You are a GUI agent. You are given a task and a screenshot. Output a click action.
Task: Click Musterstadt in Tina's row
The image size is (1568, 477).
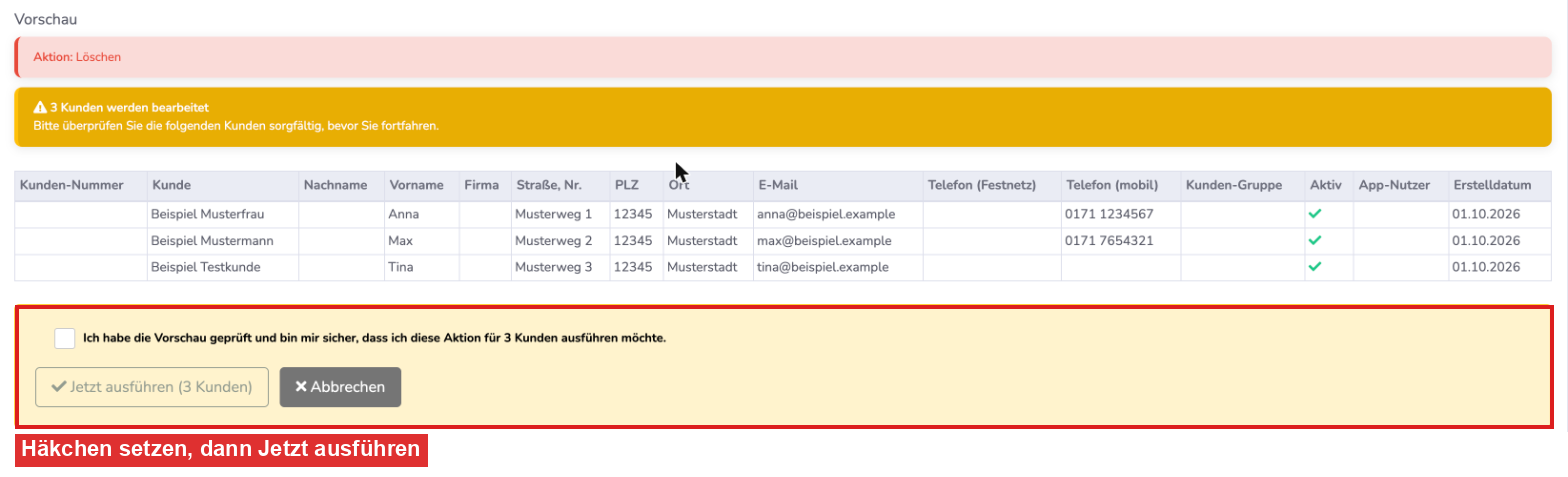coord(702,267)
